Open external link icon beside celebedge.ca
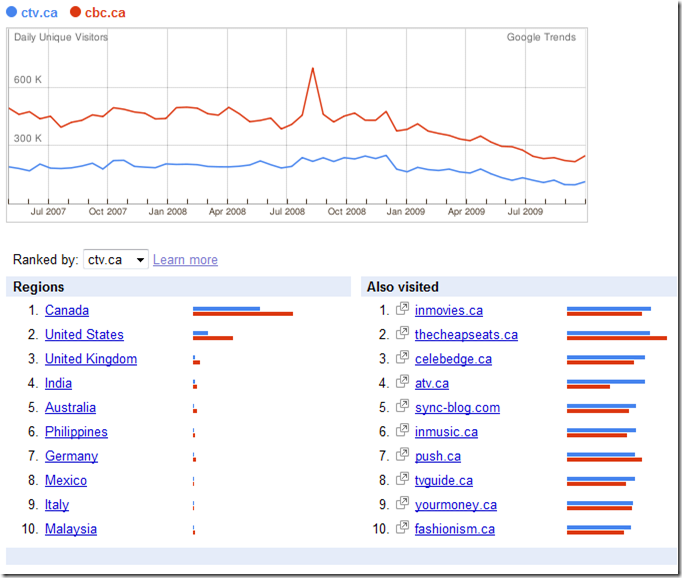The width and height of the screenshot is (682, 578). click(402, 357)
